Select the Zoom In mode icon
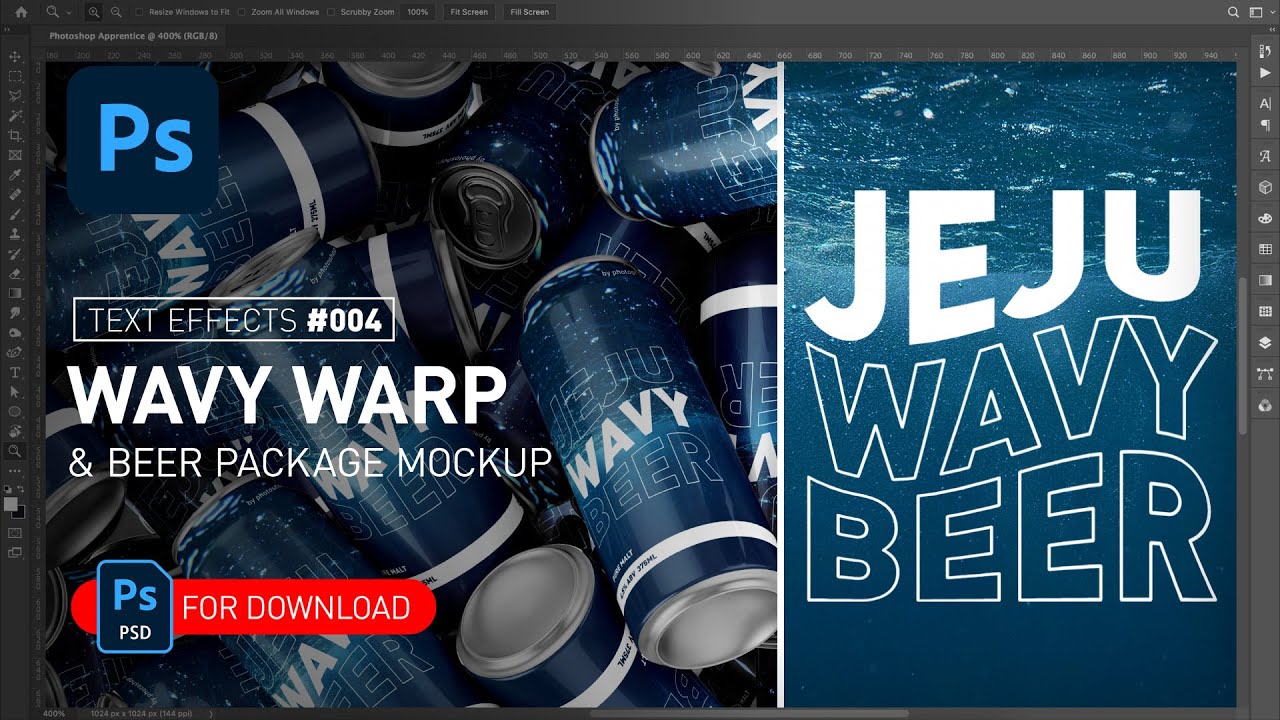Screen dimensions: 1280x720 click(x=94, y=12)
